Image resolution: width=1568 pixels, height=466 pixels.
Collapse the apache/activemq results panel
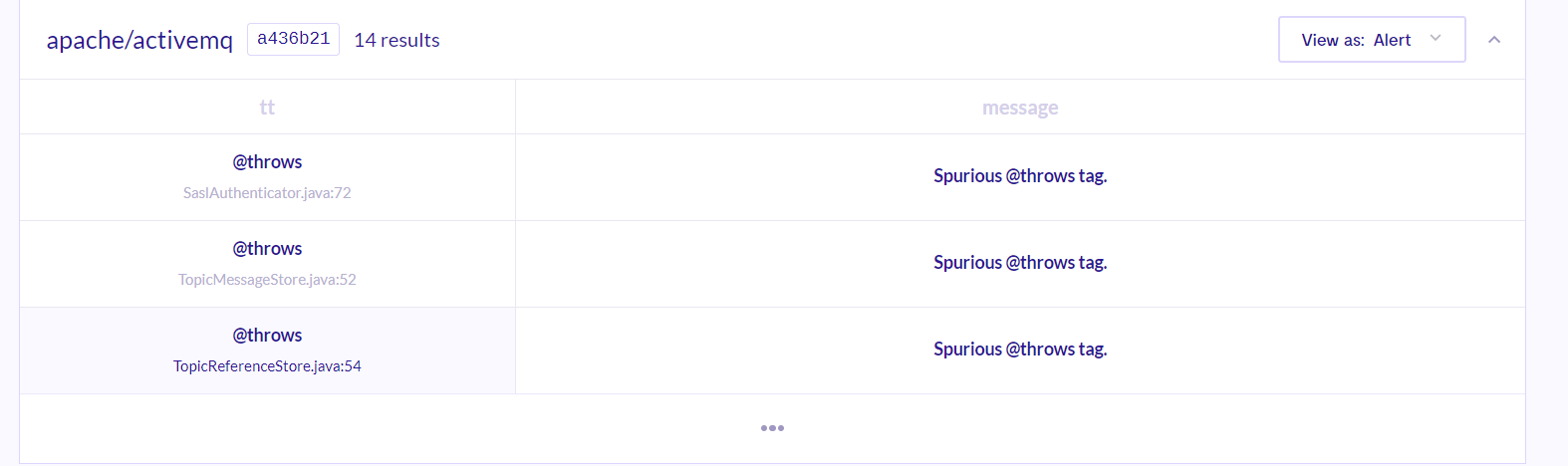click(x=1494, y=40)
